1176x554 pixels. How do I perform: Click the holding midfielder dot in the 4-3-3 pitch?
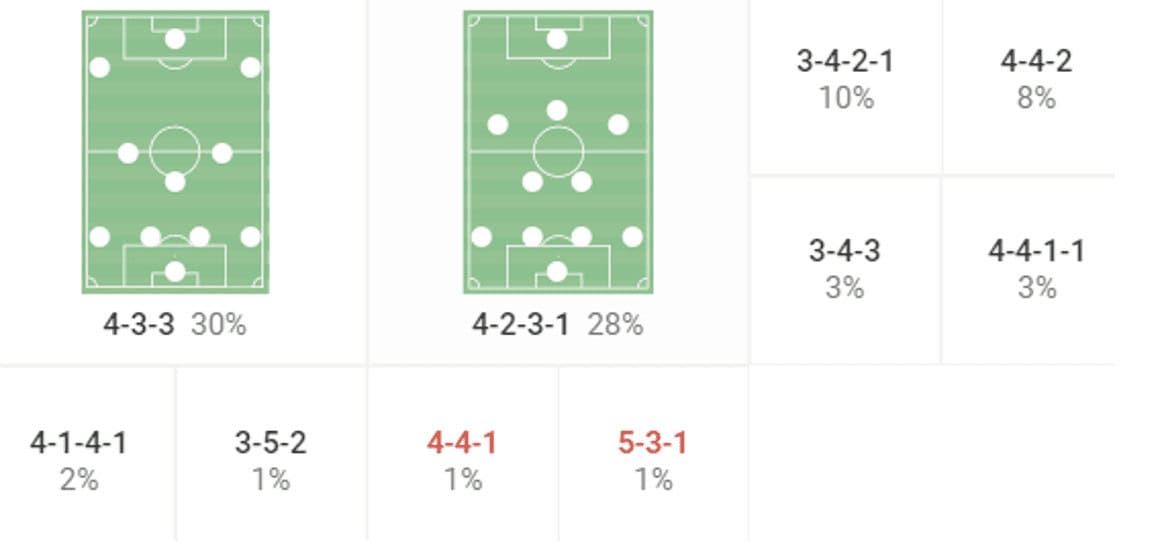[175, 182]
